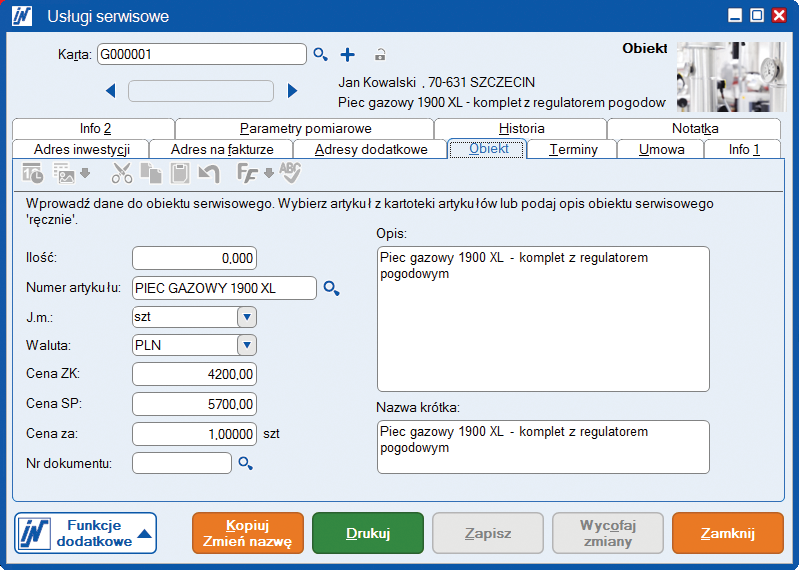The height and width of the screenshot is (570, 799).
Task: Select the Parametry pomiarowe tab
Action: click(x=305, y=128)
